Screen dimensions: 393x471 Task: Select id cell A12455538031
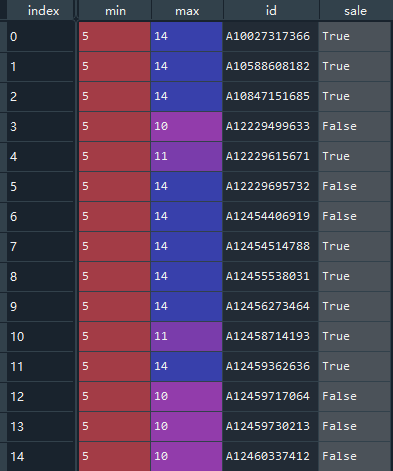click(x=270, y=276)
